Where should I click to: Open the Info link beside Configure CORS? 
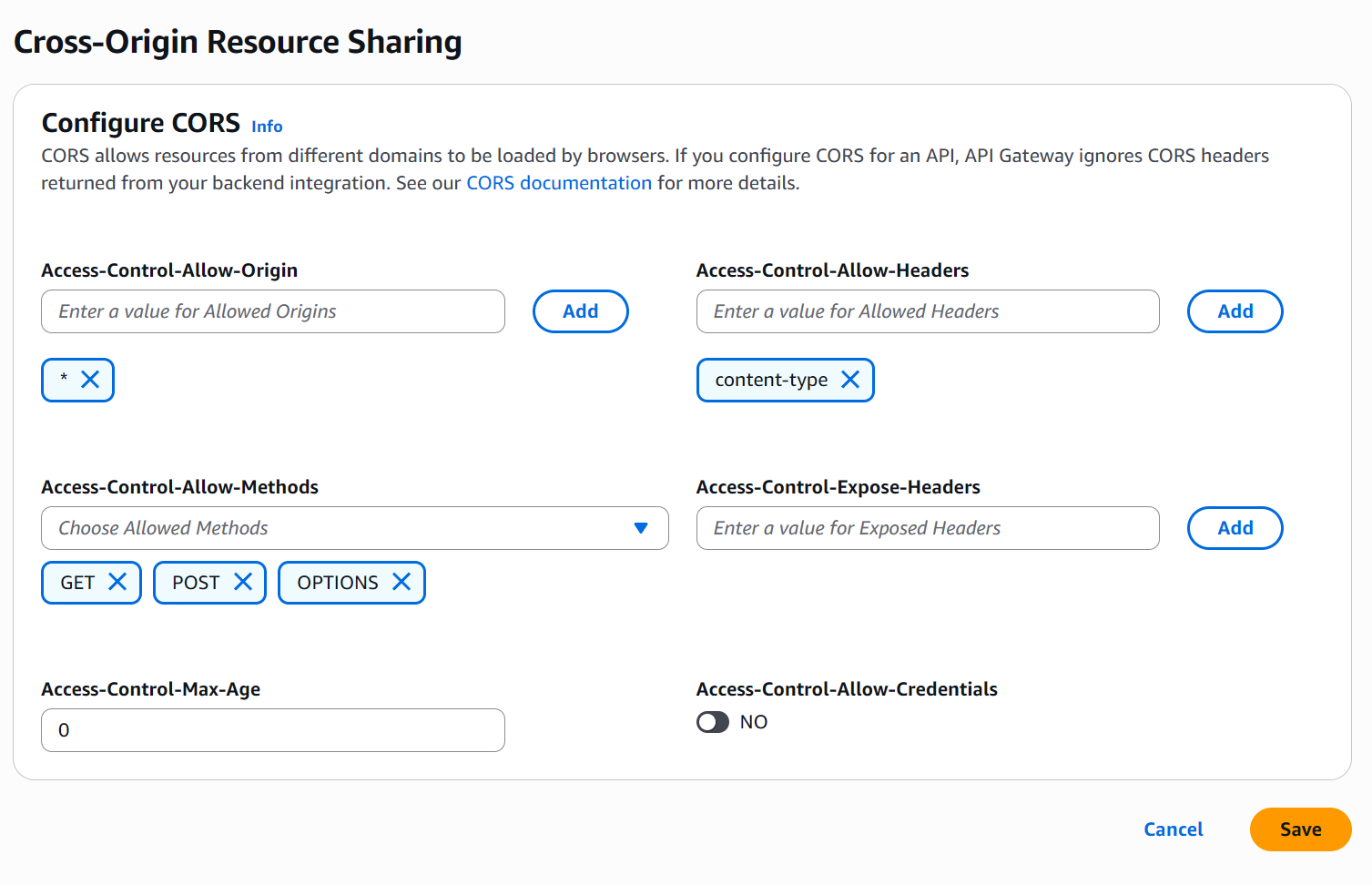pyautogui.click(x=267, y=127)
